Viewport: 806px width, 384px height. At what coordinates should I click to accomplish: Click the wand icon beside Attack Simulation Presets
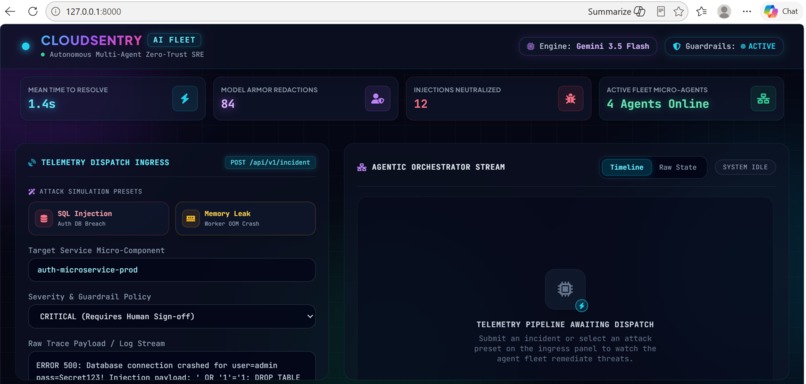[x=32, y=192]
